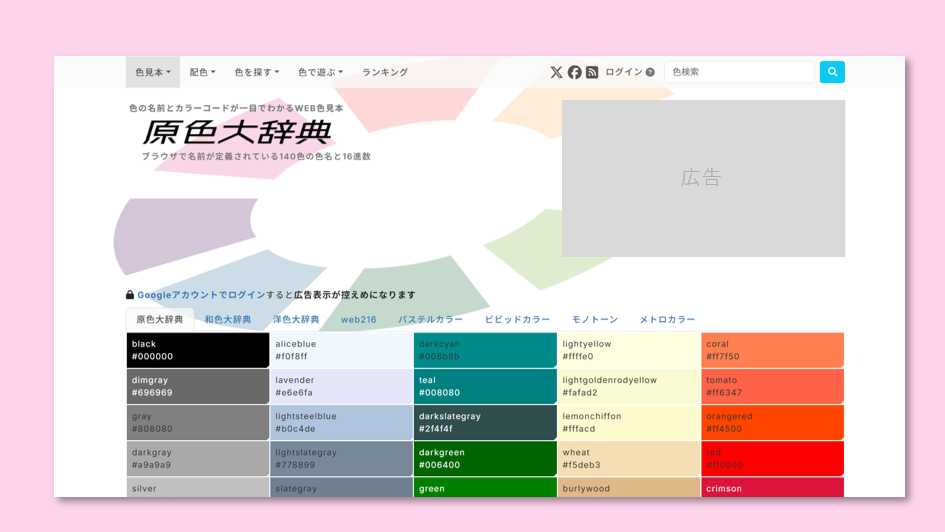Expand the 色見本 dropdown menu
The height and width of the screenshot is (532, 945).
(x=152, y=72)
